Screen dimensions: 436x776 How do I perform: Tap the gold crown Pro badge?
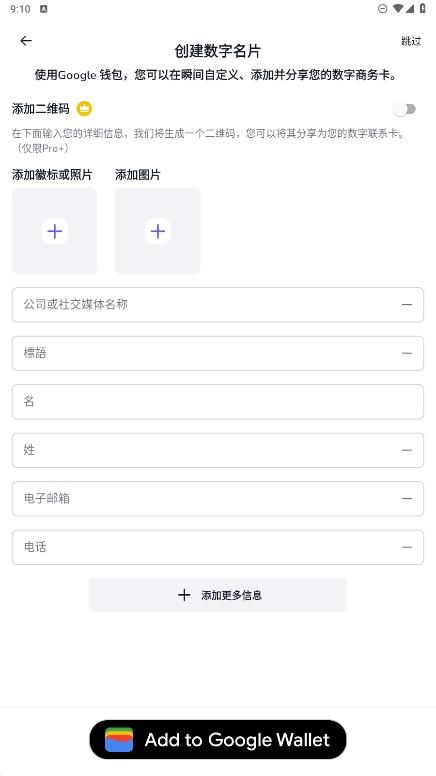click(85, 108)
